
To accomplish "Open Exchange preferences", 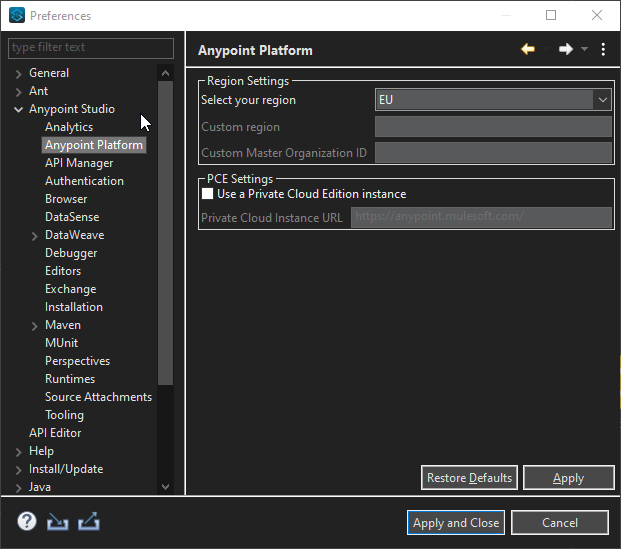I will coord(71,289).
